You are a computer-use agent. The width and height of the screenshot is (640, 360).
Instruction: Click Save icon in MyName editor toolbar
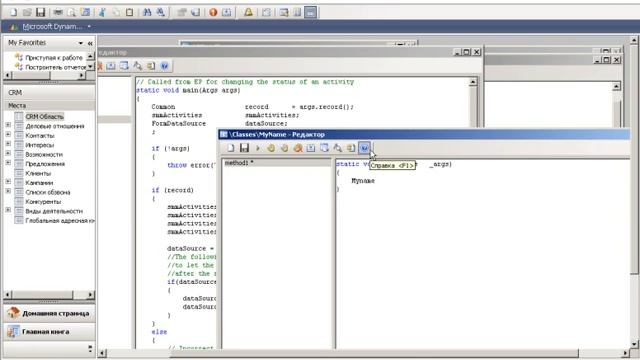tap(244, 148)
